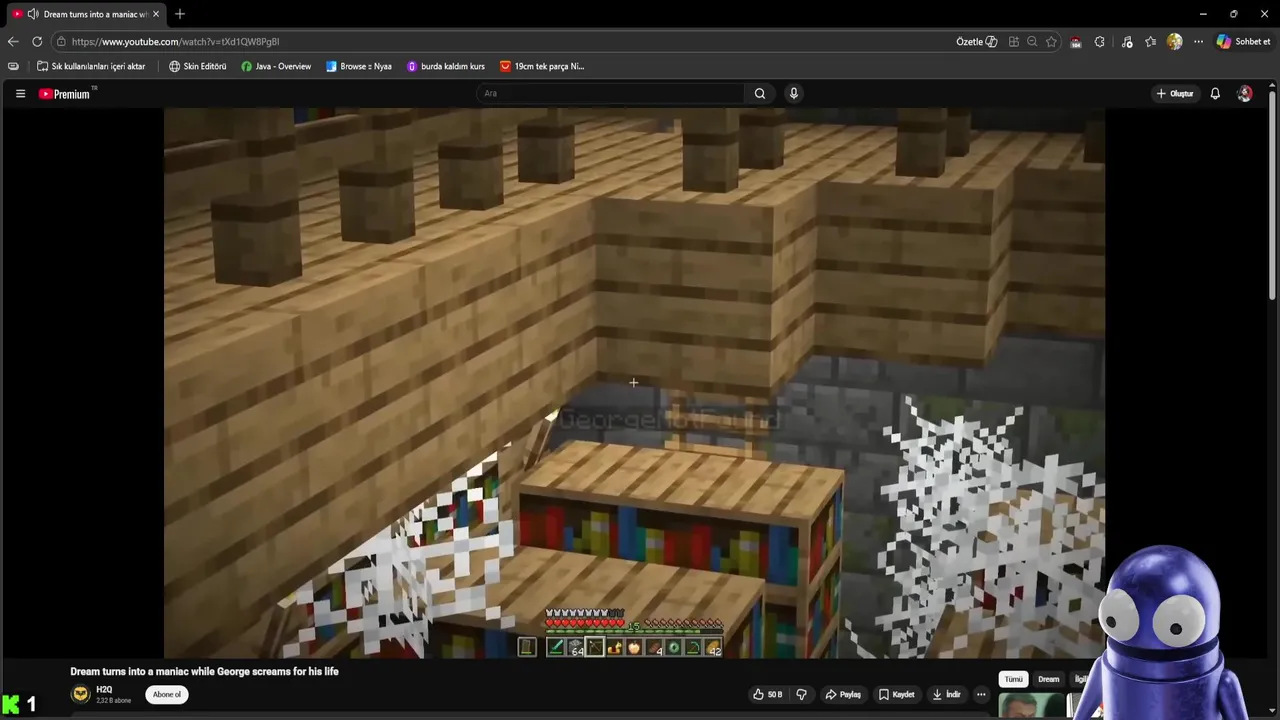Click Özetle summarize button in address bar

pyautogui.click(x=977, y=42)
